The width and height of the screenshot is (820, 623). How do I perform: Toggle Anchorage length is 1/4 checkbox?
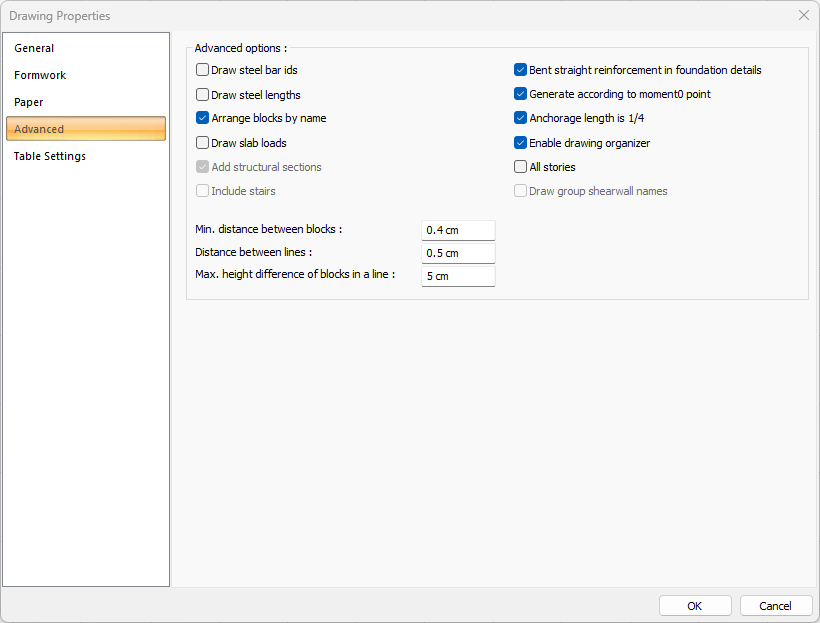520,118
